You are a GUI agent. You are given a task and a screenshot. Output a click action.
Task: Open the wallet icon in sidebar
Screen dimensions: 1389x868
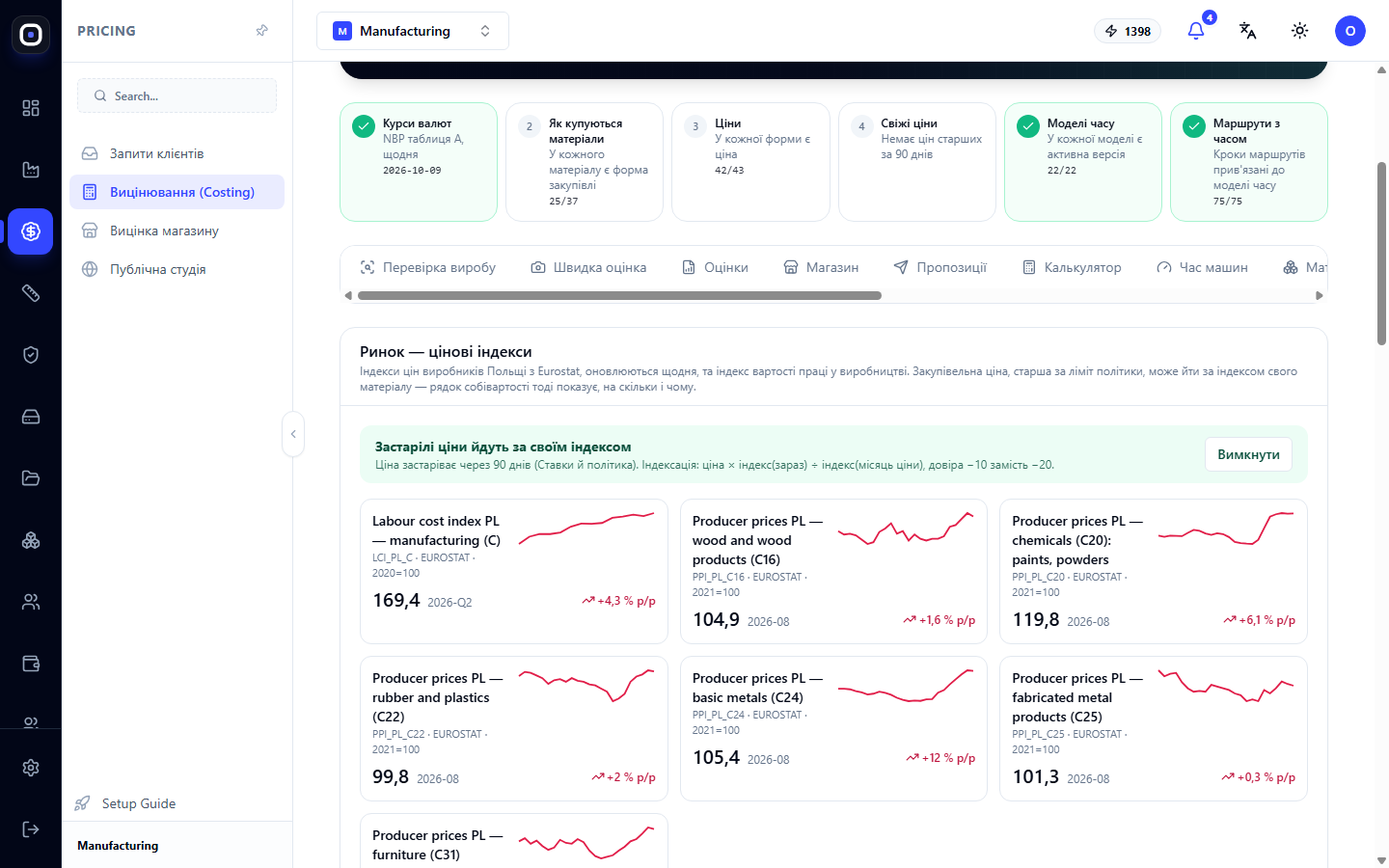coord(31,664)
